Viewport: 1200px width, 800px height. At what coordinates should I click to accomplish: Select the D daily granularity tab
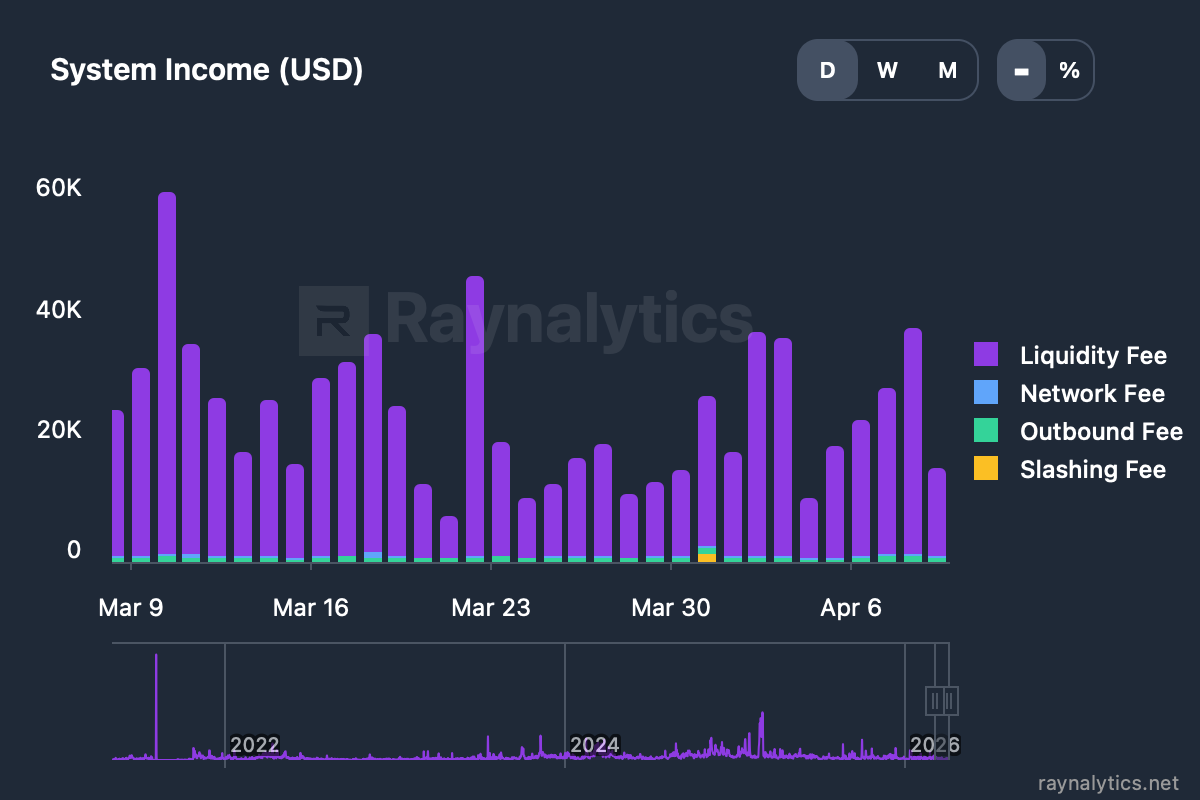828,70
